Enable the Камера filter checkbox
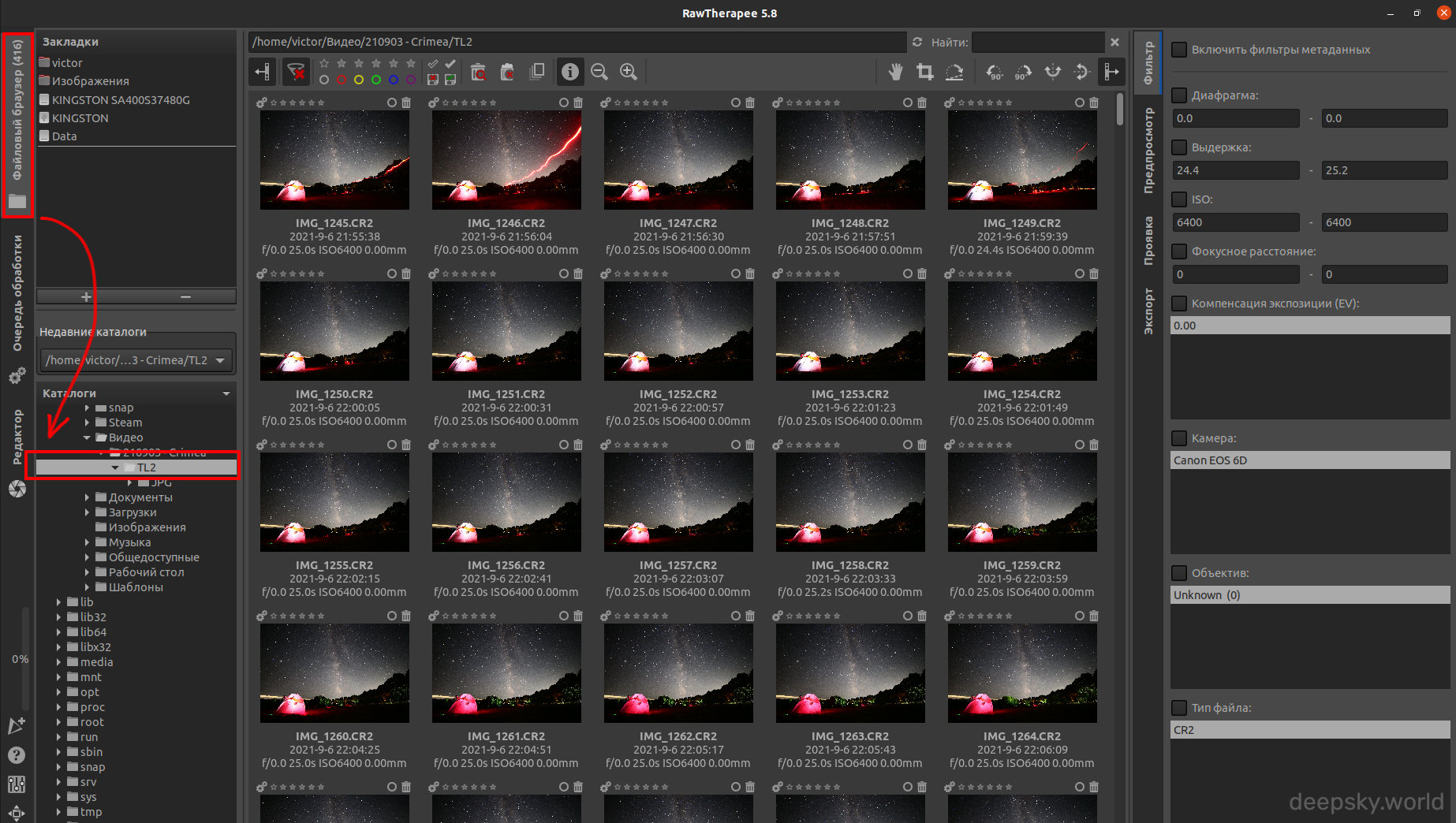The height and width of the screenshot is (823, 1456). coord(1179,438)
